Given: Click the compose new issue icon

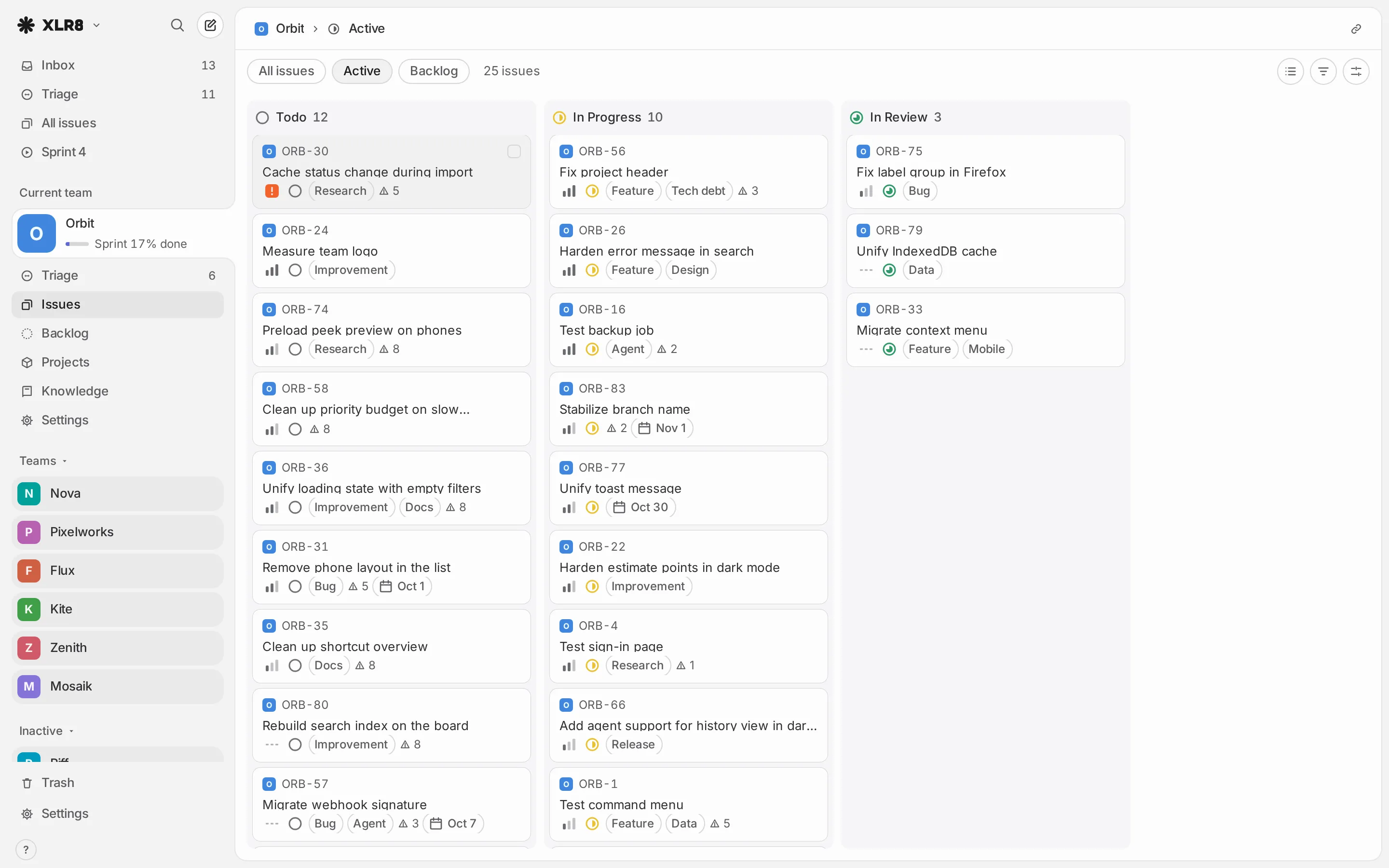Looking at the screenshot, I should click(x=210, y=25).
